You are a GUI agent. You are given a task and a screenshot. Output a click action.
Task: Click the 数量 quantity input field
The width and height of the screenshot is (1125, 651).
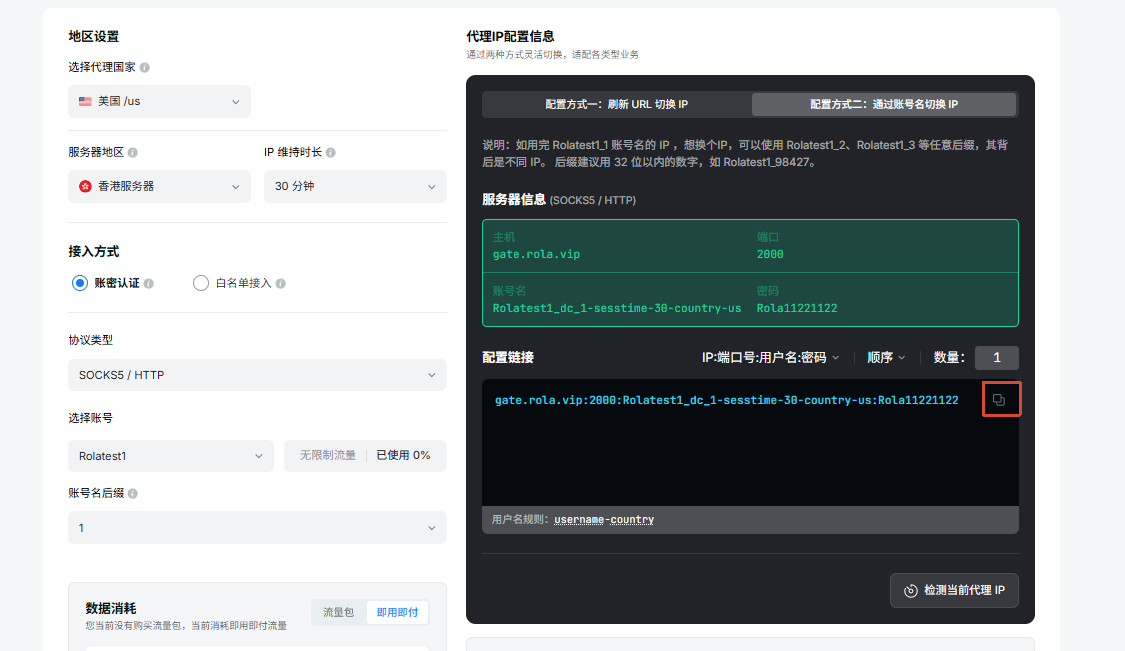pos(997,357)
